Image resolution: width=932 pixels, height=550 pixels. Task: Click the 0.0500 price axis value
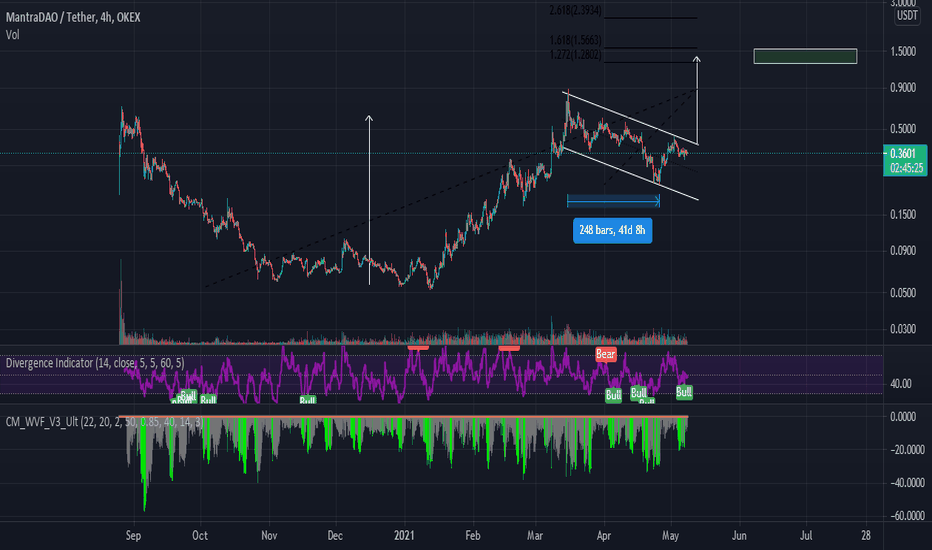pos(903,293)
